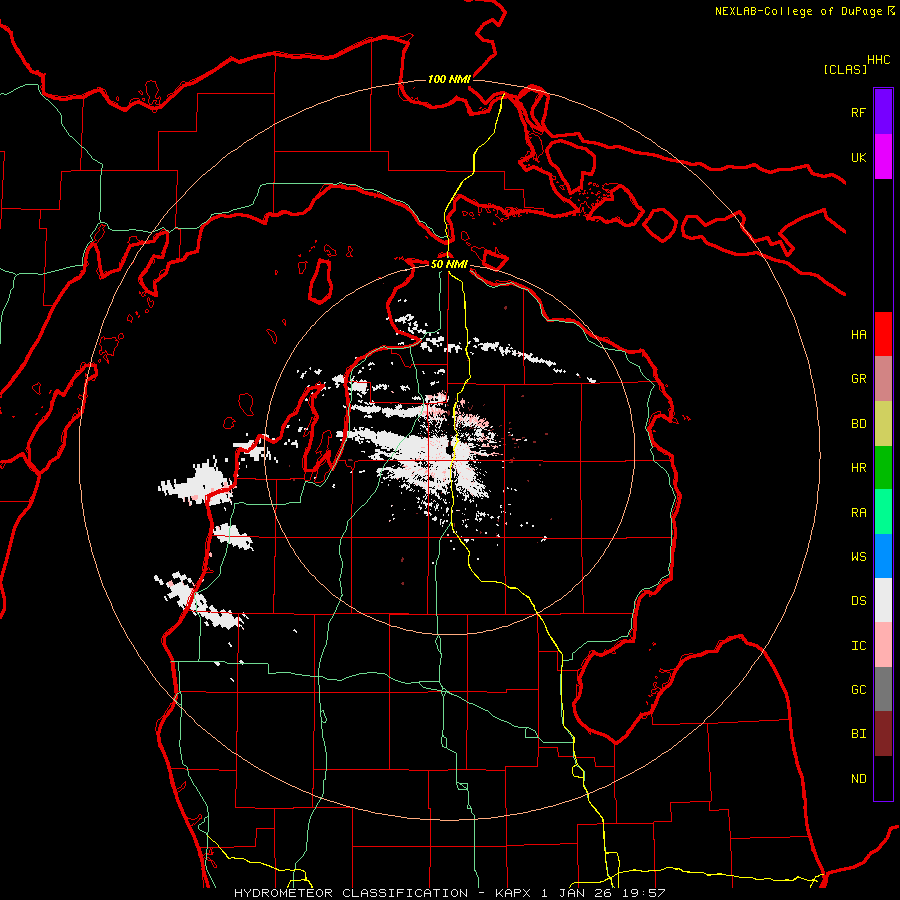Select the BD legend label

[x=859, y=424]
